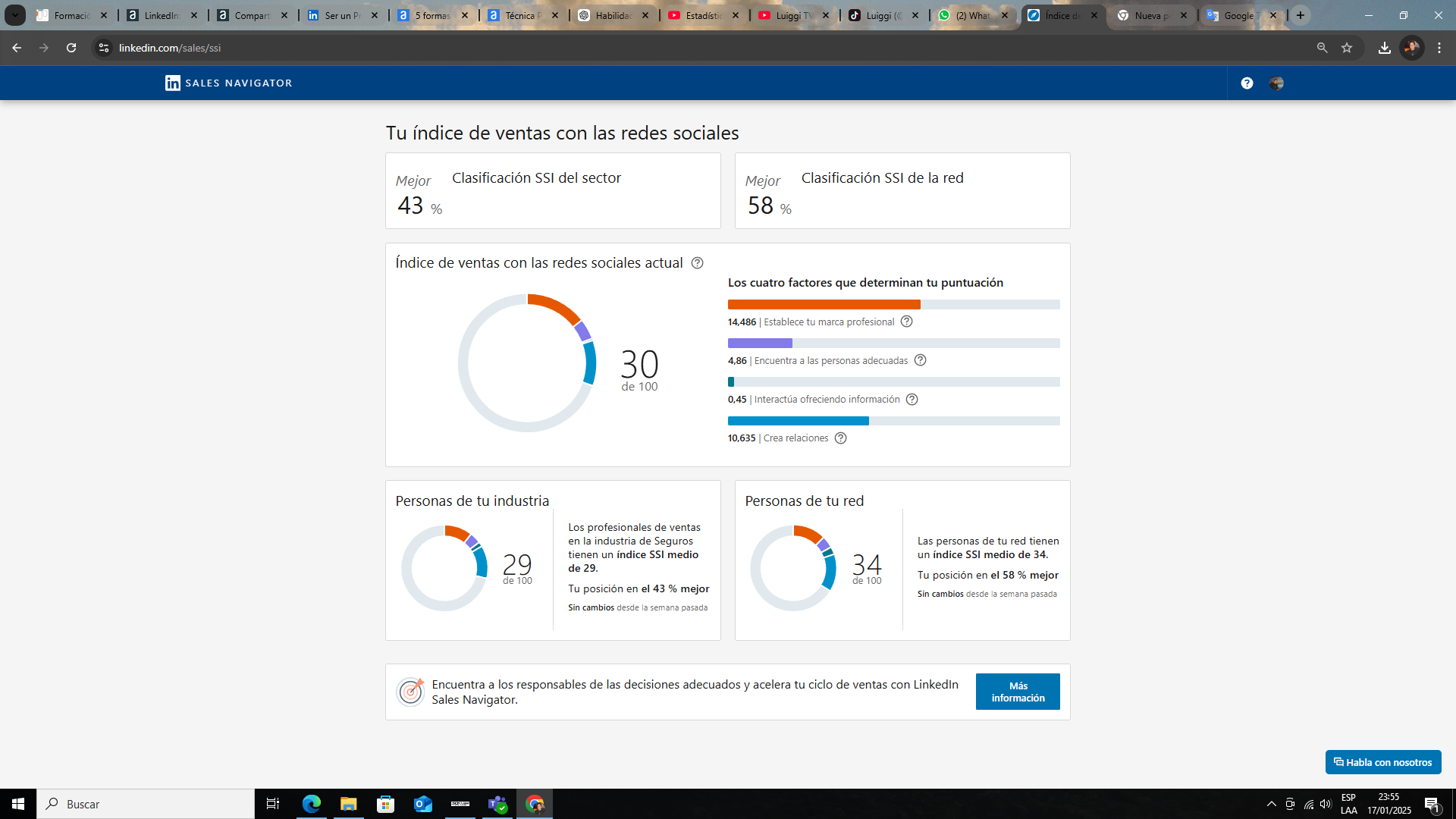Click the LinkedIn Sales Navigator logo
This screenshot has width=1456, height=819.
point(228,82)
